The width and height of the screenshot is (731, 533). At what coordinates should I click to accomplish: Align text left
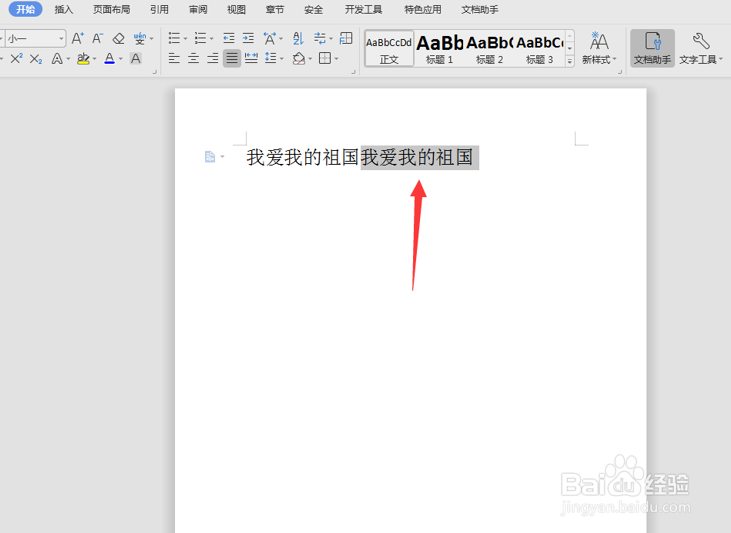click(x=174, y=59)
